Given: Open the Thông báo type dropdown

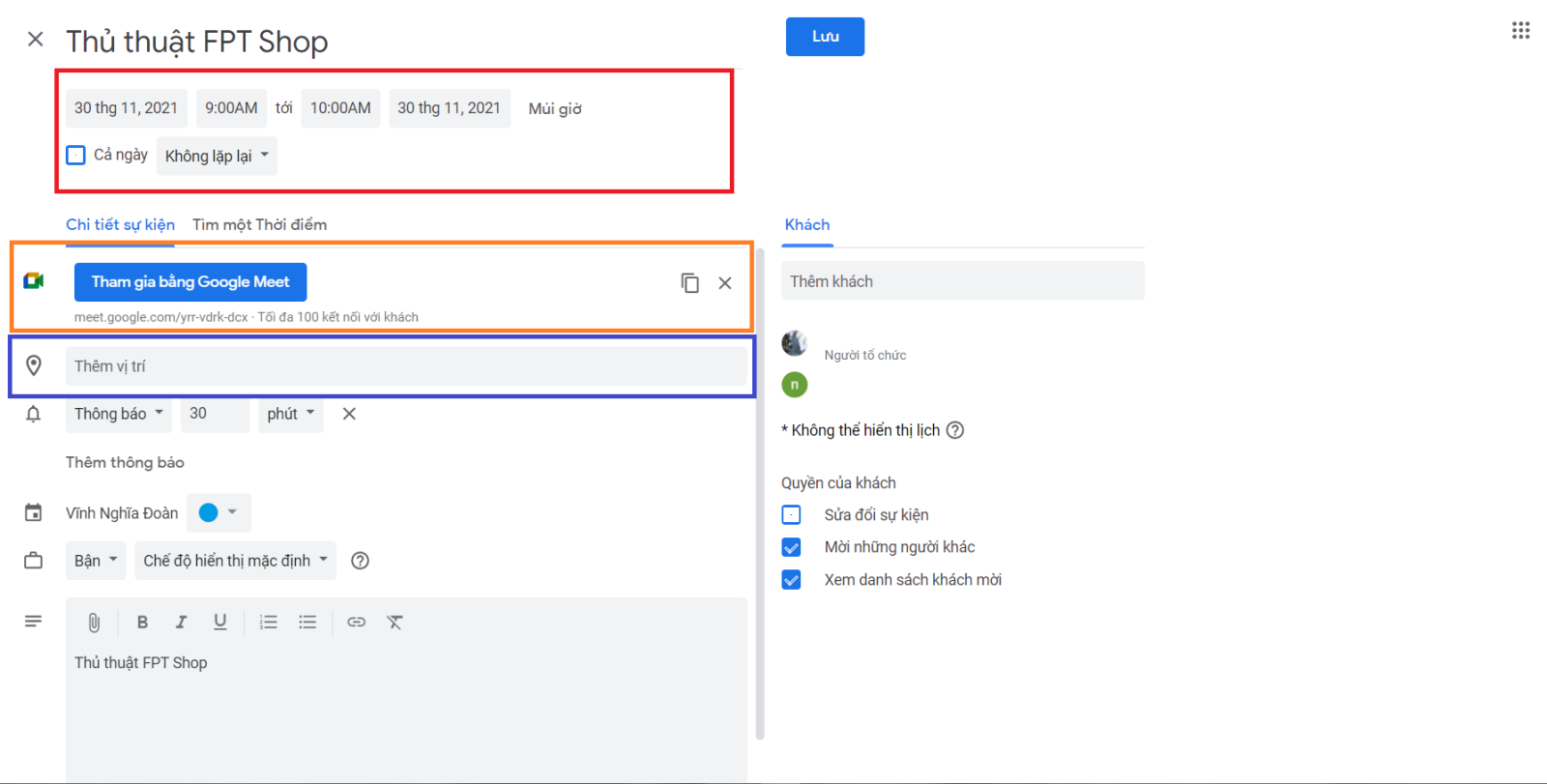Looking at the screenshot, I should tap(119, 414).
